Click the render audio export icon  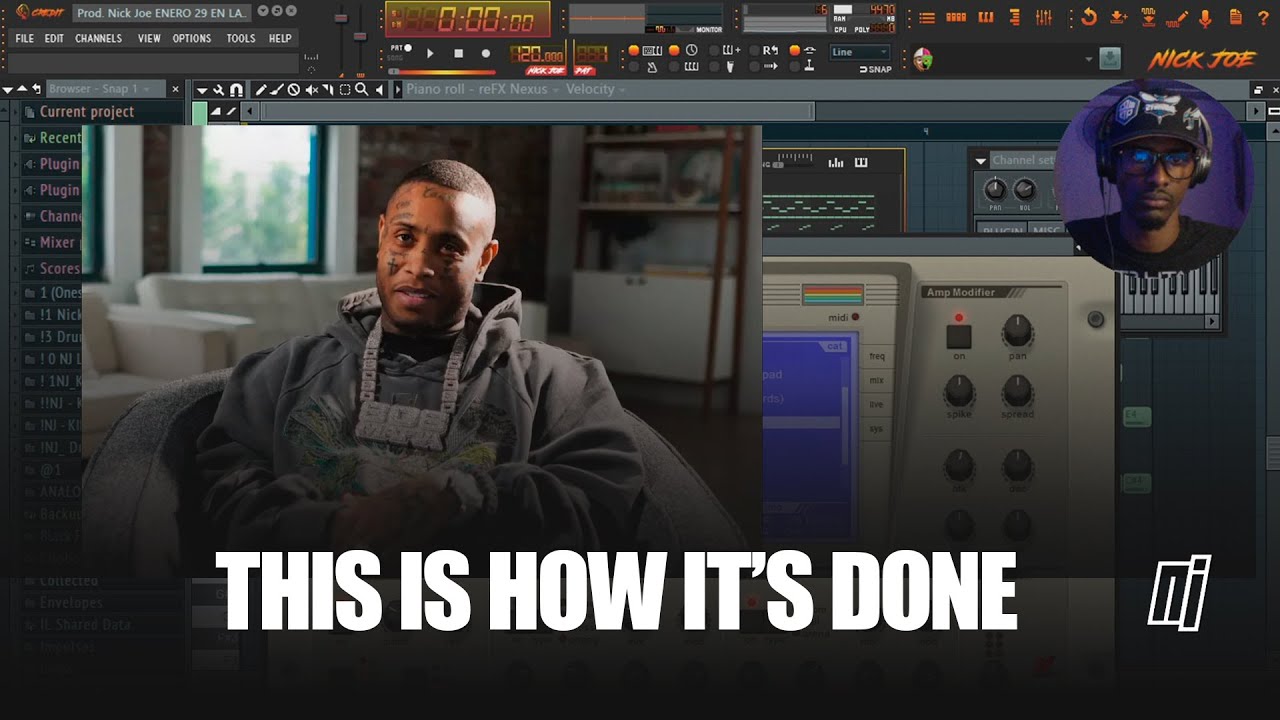(1148, 18)
